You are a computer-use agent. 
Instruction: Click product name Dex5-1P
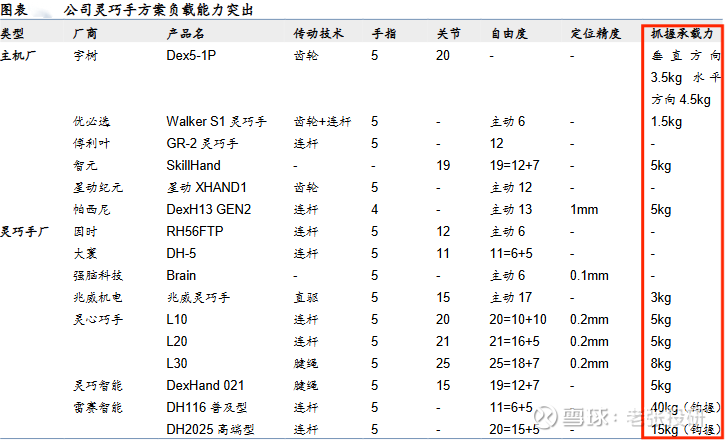[x=191, y=56]
